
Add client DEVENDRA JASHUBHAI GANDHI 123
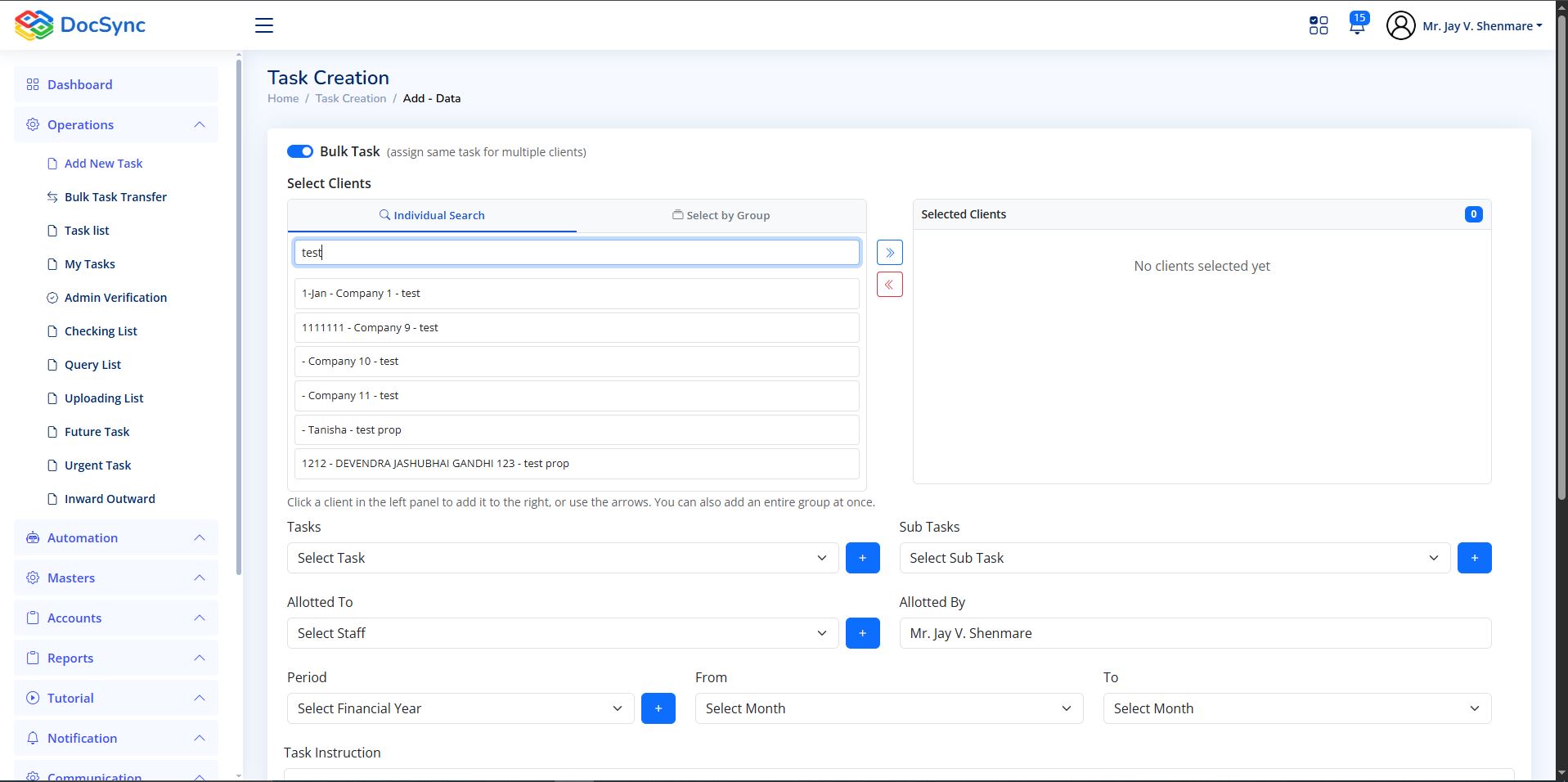tap(577, 464)
